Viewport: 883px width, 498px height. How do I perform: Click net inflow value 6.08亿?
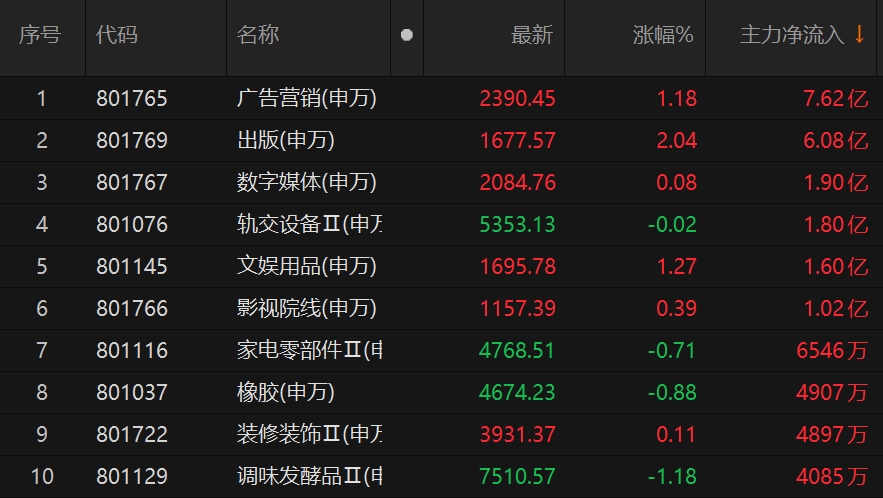pyautogui.click(x=836, y=140)
